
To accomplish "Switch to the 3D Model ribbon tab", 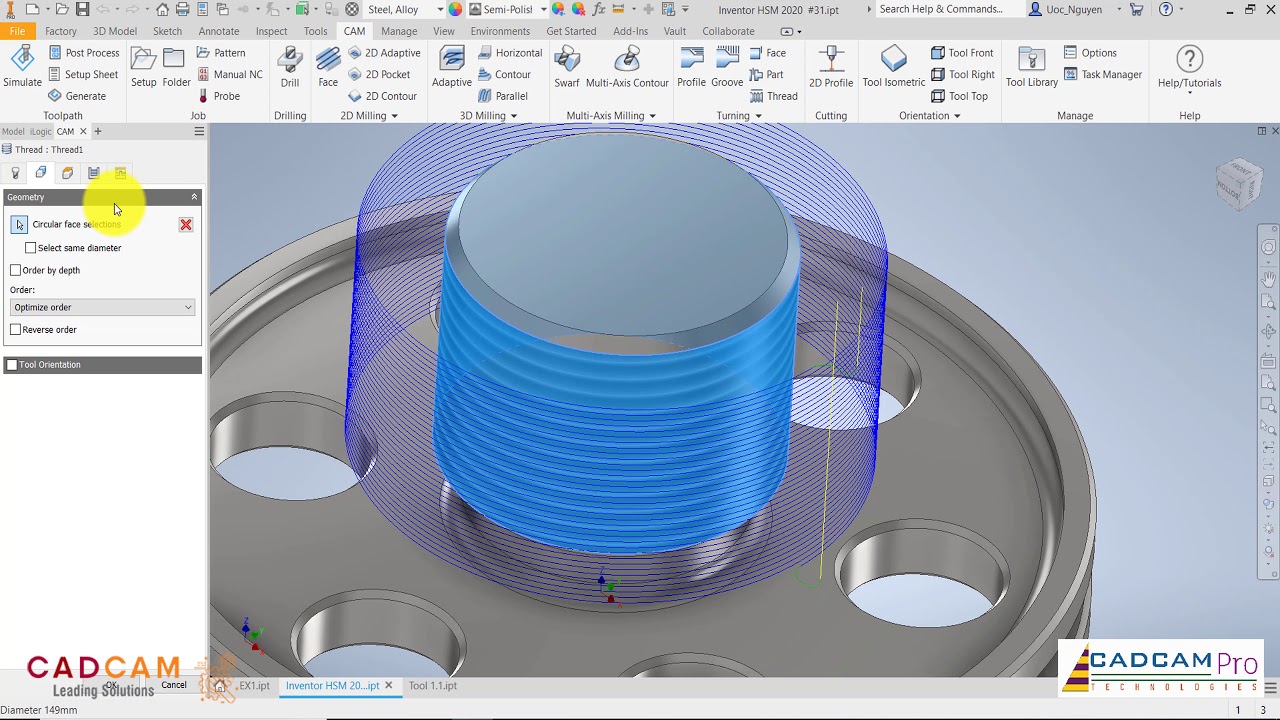I will tap(115, 31).
